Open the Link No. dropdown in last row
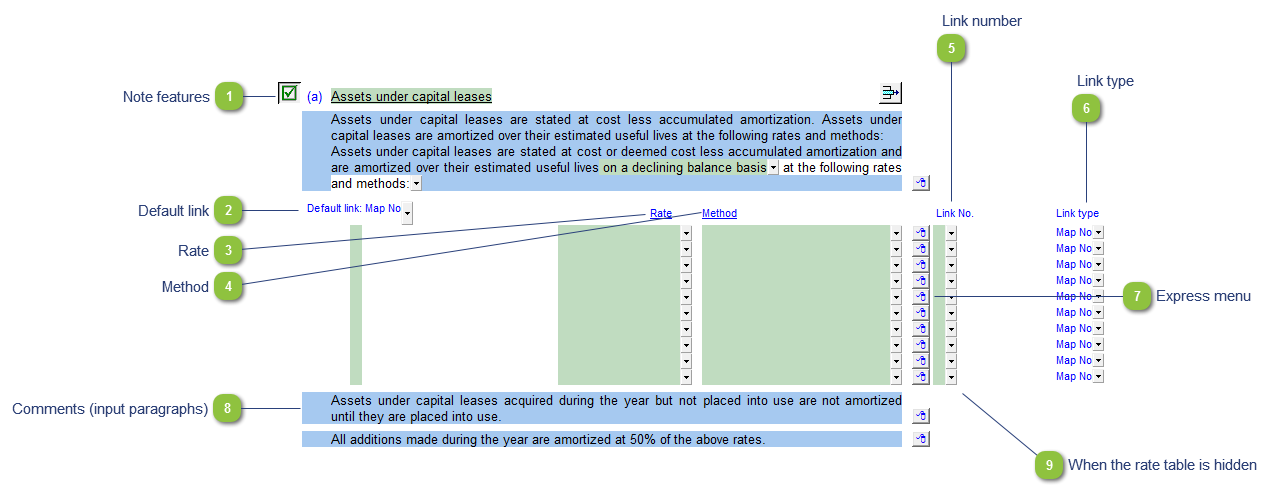The width and height of the screenshot is (1273, 490). (951, 377)
